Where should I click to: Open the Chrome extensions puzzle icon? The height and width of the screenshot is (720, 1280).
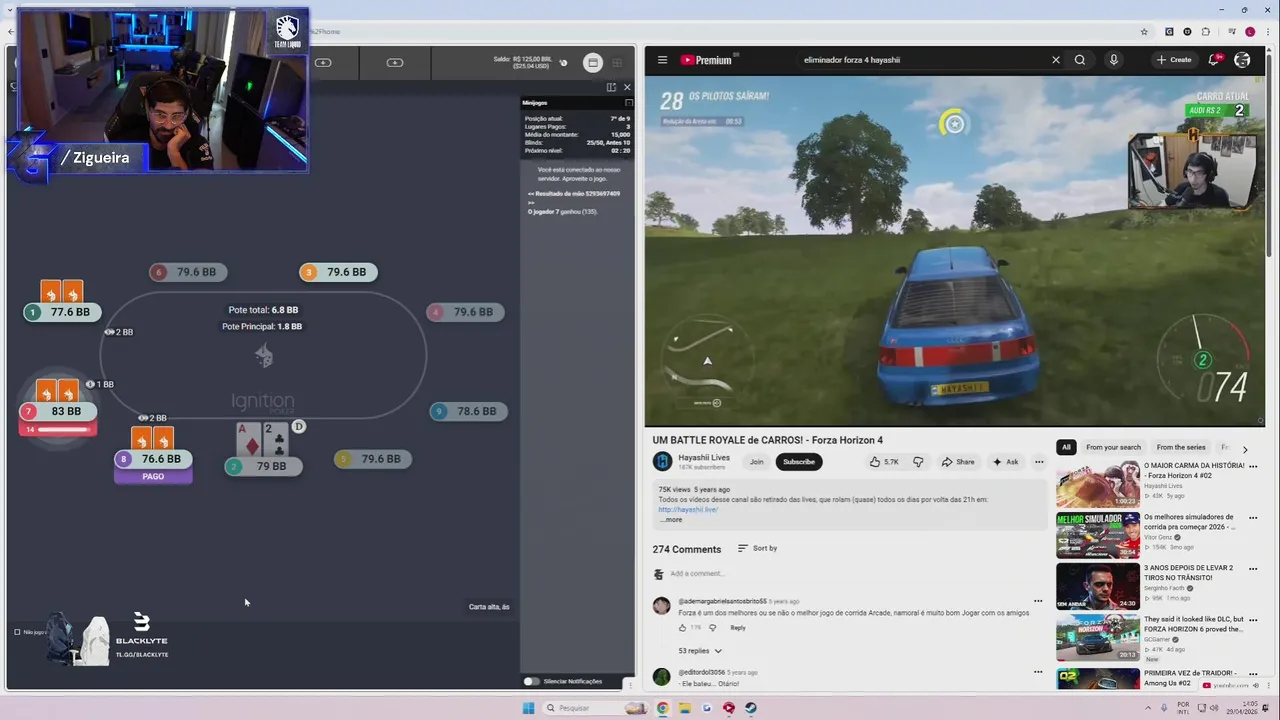click(1207, 32)
